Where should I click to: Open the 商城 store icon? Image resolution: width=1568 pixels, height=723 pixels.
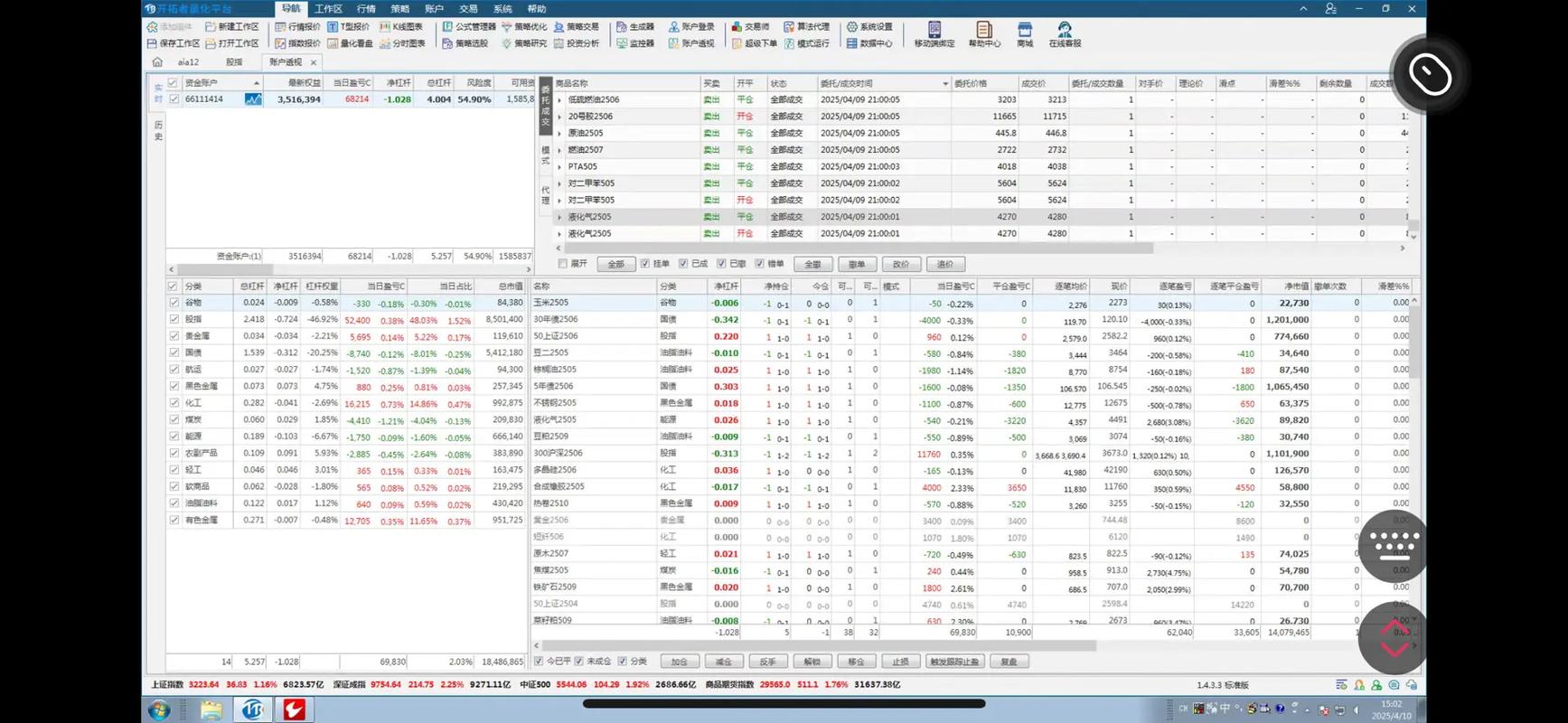coord(1024,34)
